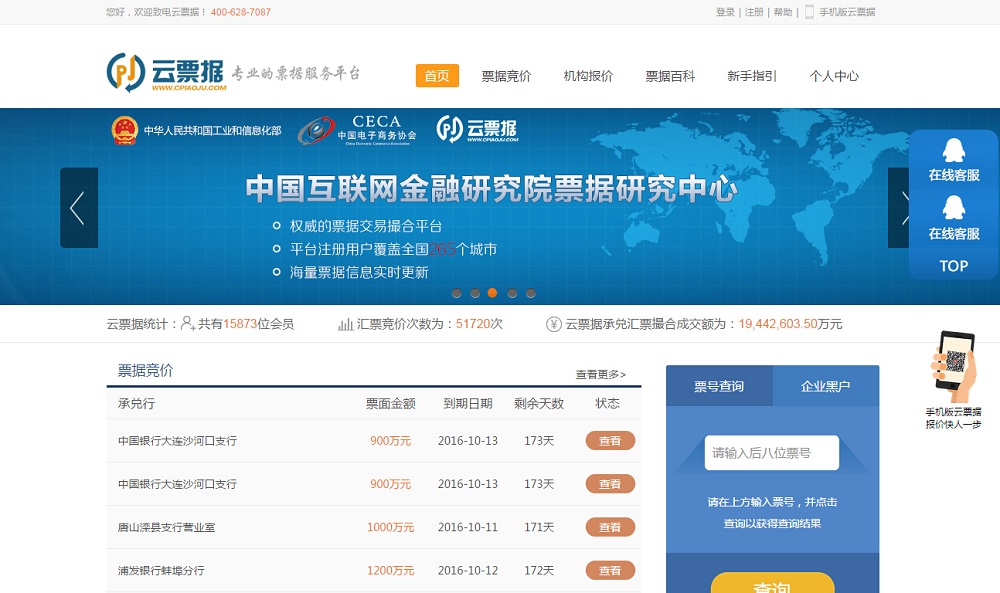1000x593 pixels.
Task: Click the 2016-10-12 date cell
Action: [467, 571]
